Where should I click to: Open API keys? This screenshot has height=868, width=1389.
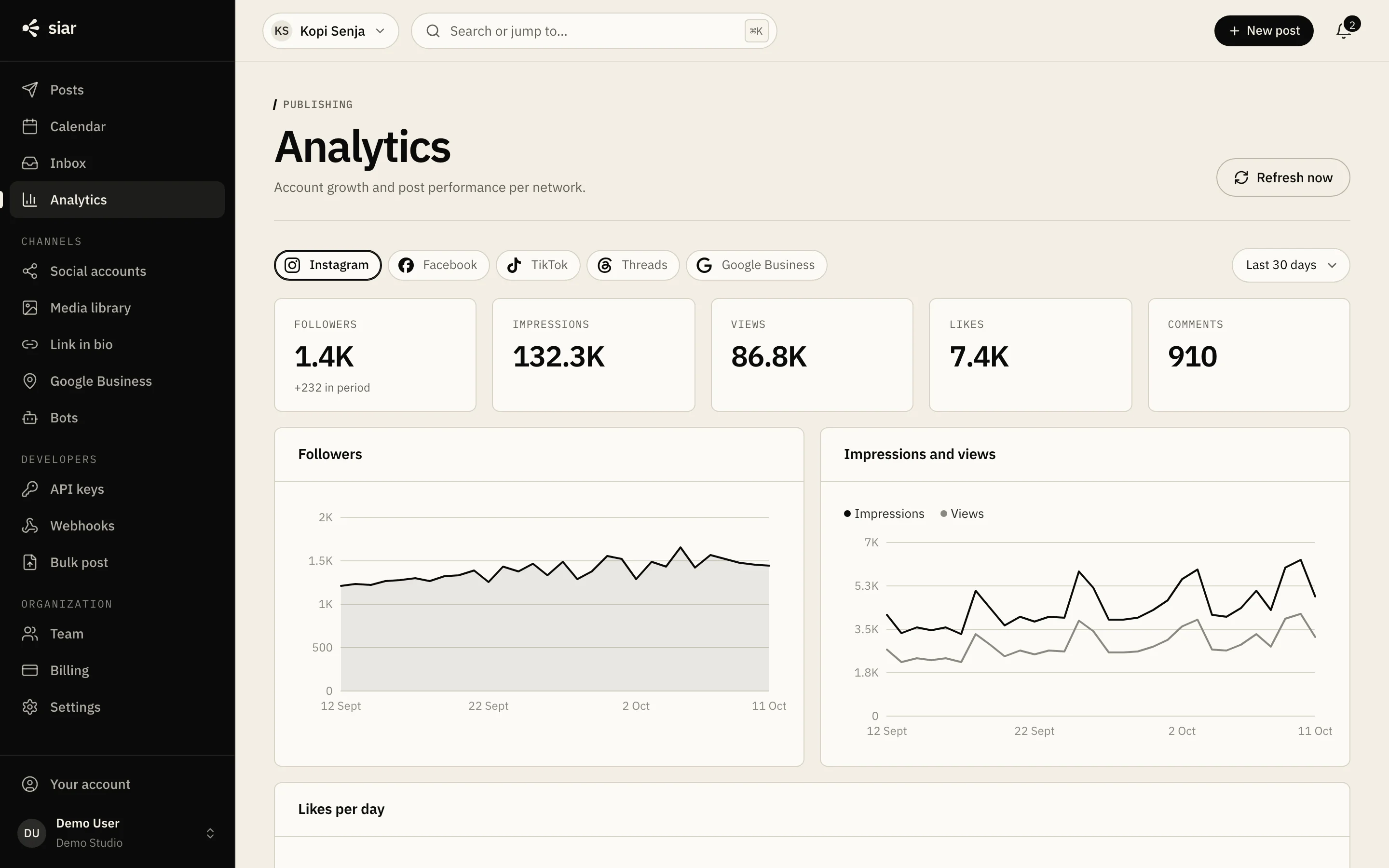(x=117, y=489)
